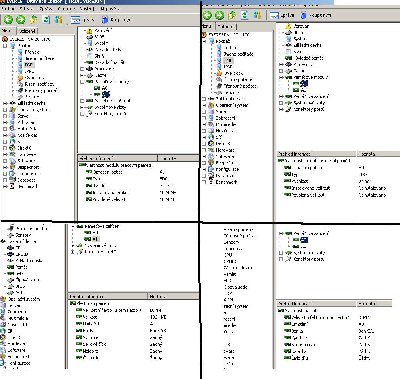Select the yellow warning-icon item in top-right right pane
Screen dimensions: 400x379
click(x=288, y=26)
